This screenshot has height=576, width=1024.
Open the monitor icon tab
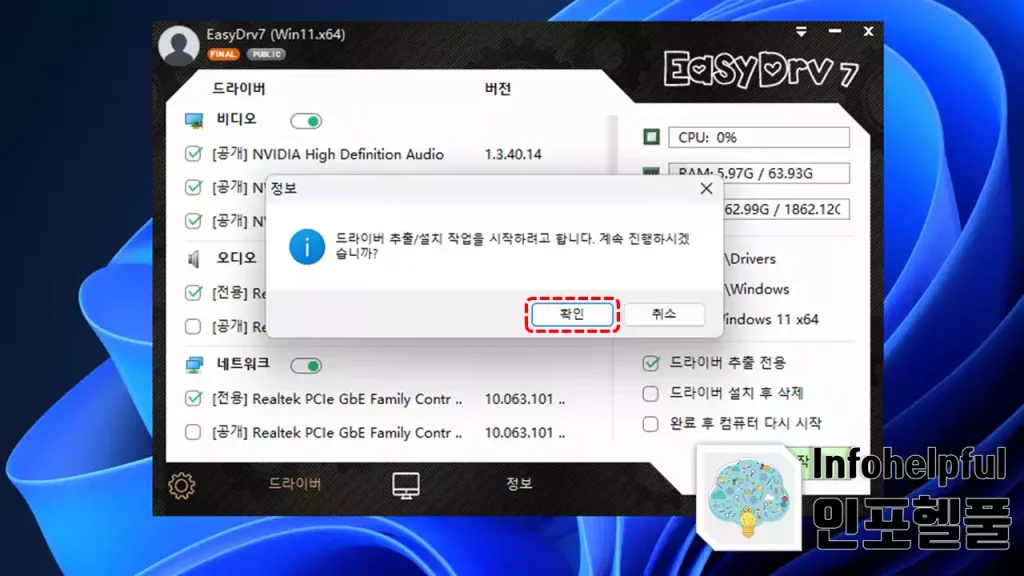click(x=406, y=486)
